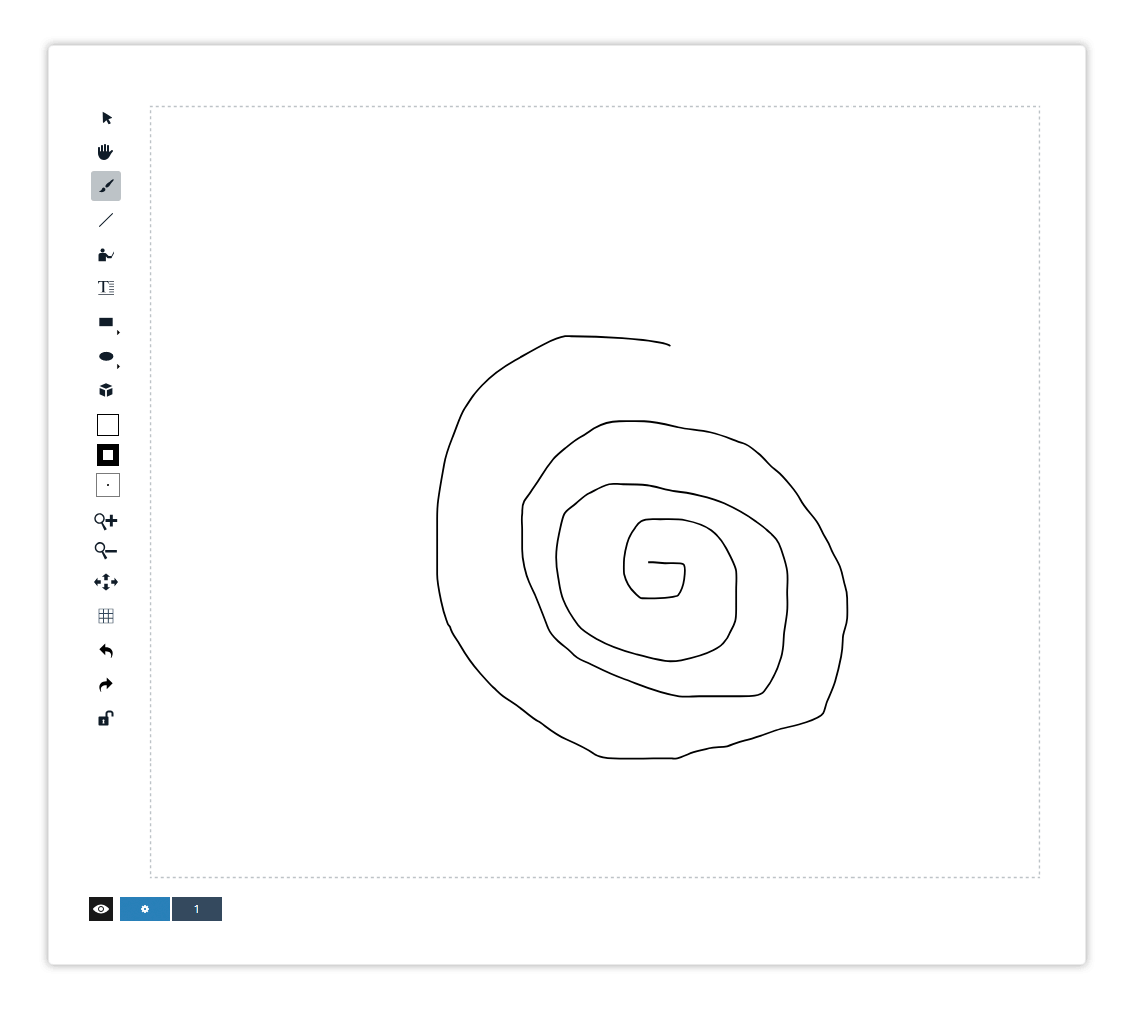Toggle the eye visibility button
This screenshot has width=1135, height=1018.
[x=101, y=909]
